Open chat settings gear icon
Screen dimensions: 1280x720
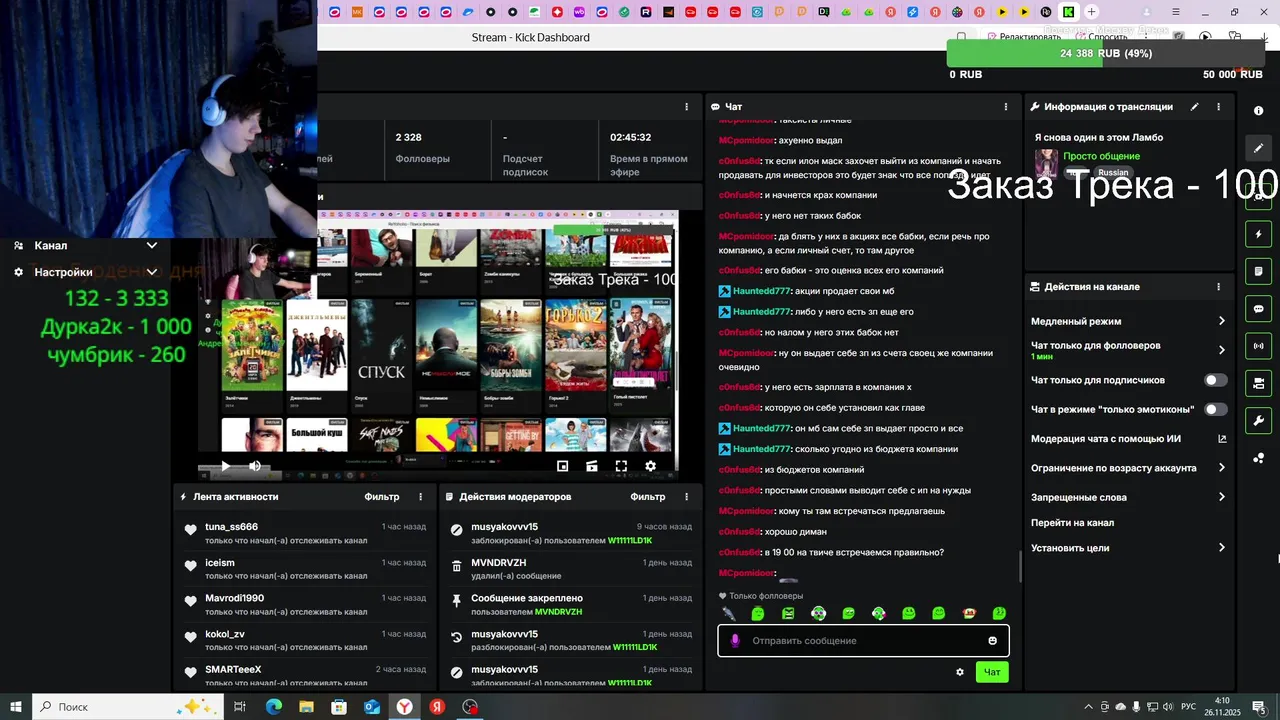tap(960, 672)
